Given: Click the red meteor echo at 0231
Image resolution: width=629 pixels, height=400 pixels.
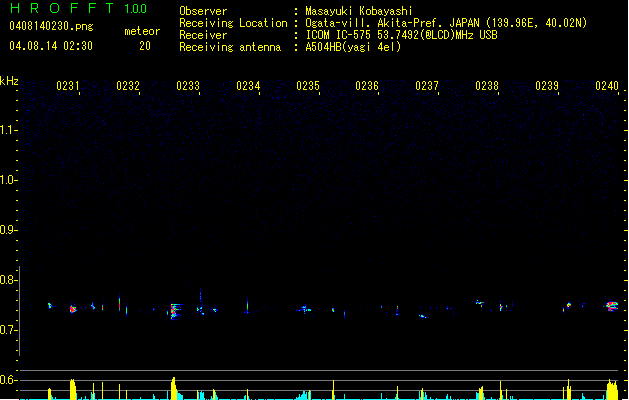Looking at the screenshot, I should coord(73,309).
